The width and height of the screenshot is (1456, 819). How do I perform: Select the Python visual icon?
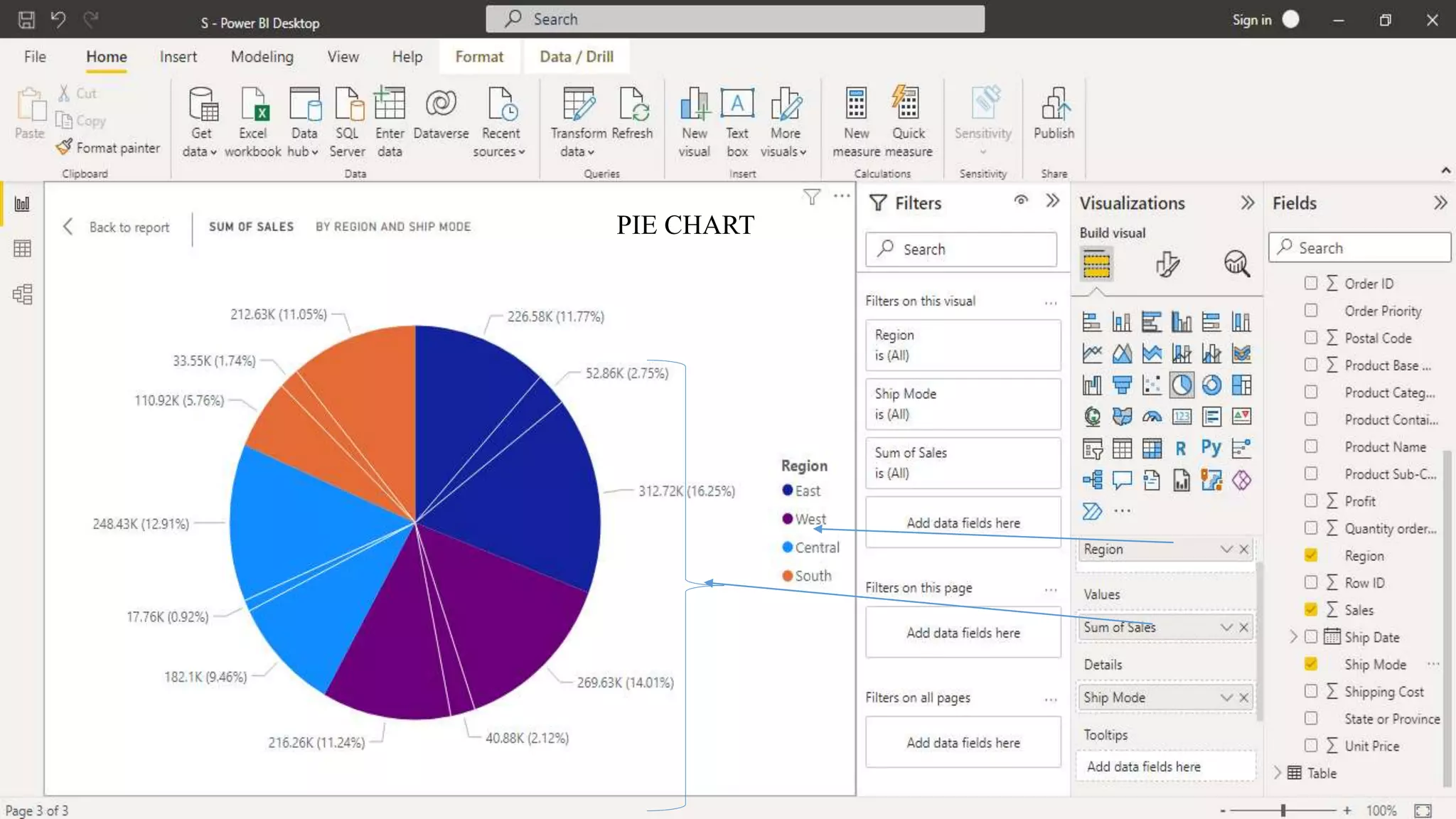(x=1211, y=448)
